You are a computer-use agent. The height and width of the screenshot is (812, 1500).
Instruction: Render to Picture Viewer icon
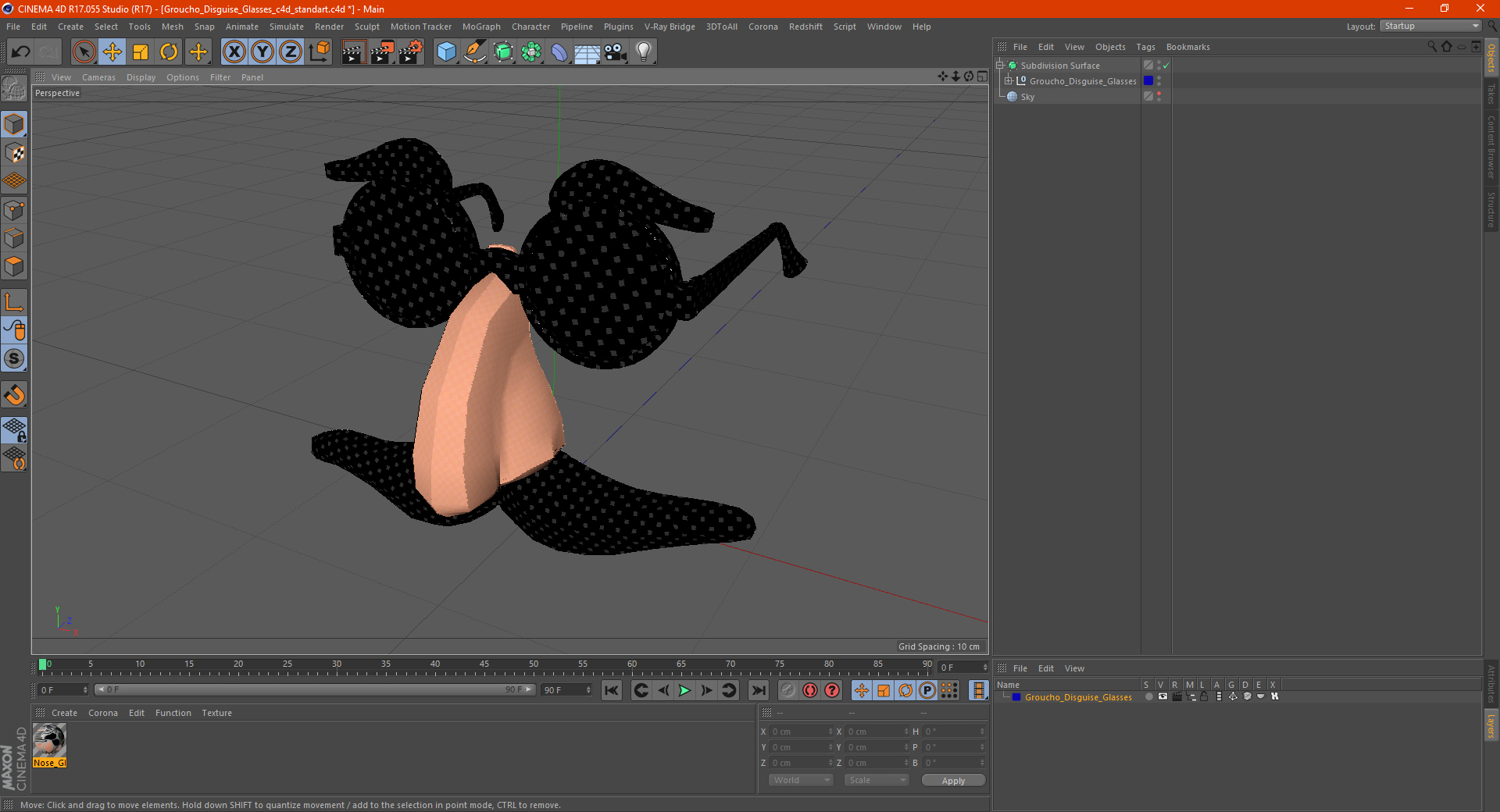click(x=382, y=52)
